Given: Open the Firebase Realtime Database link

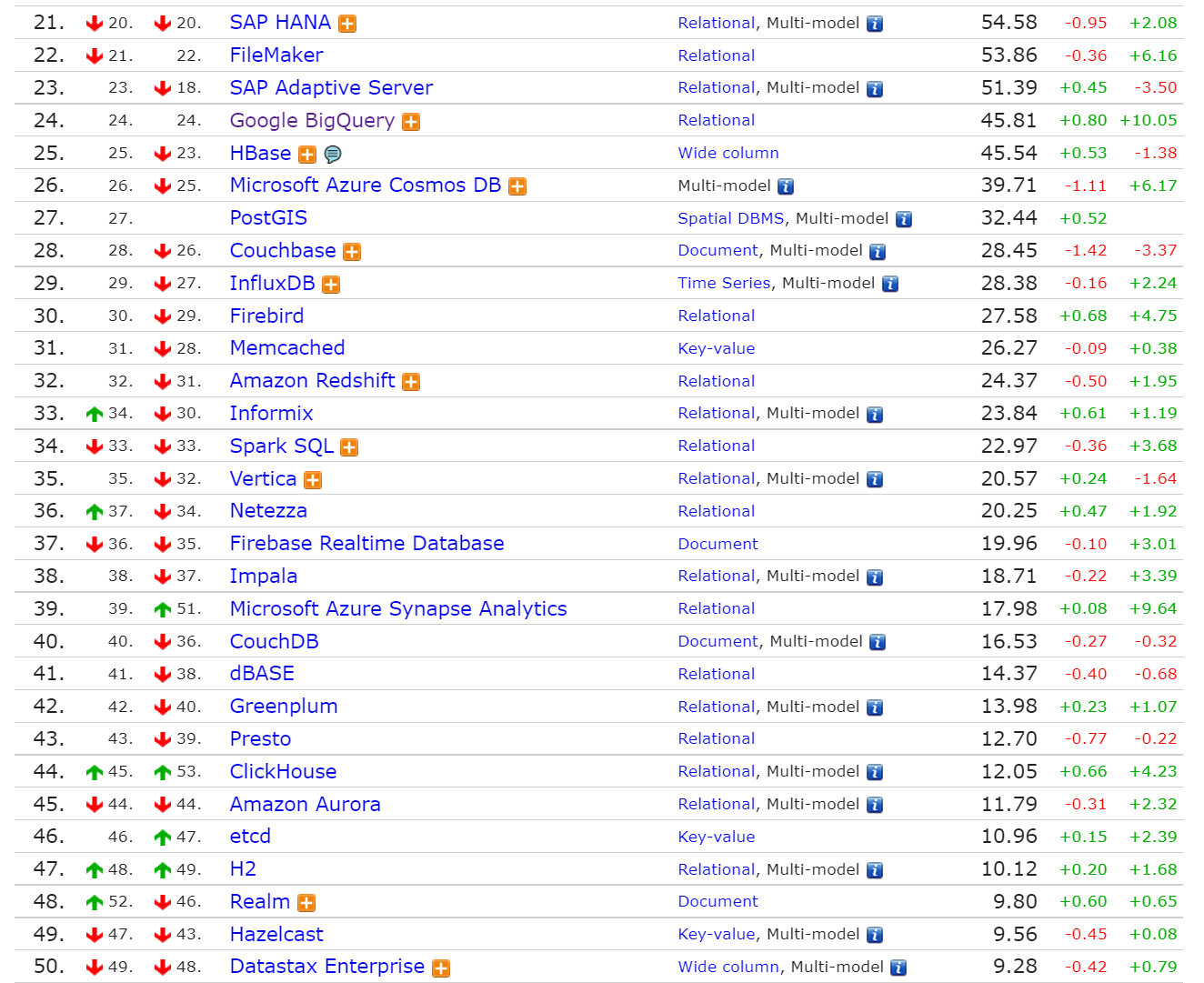Looking at the screenshot, I should [366, 544].
